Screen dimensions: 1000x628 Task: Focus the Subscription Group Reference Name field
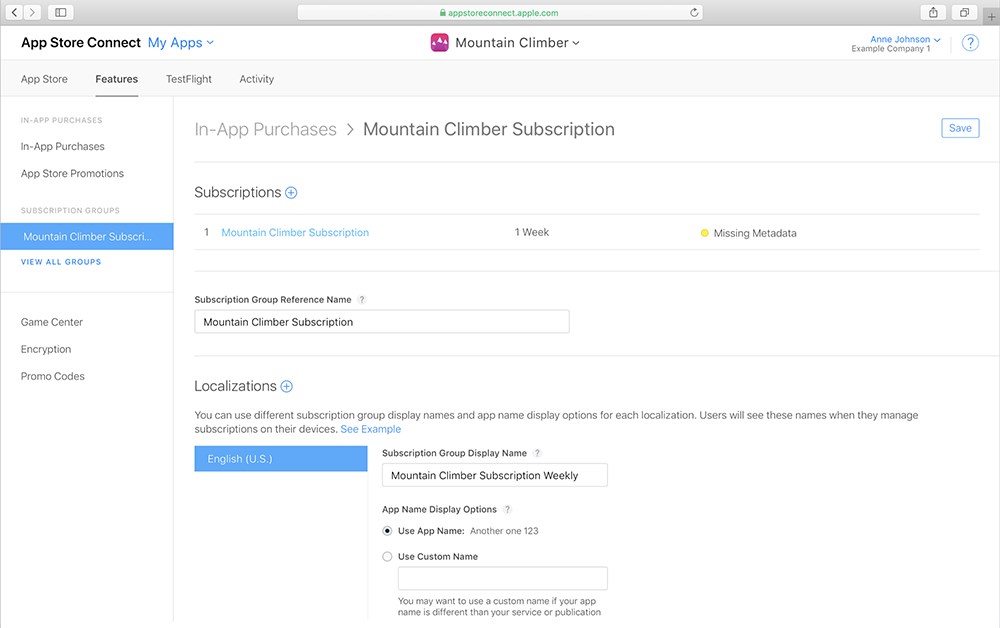pyautogui.click(x=381, y=322)
